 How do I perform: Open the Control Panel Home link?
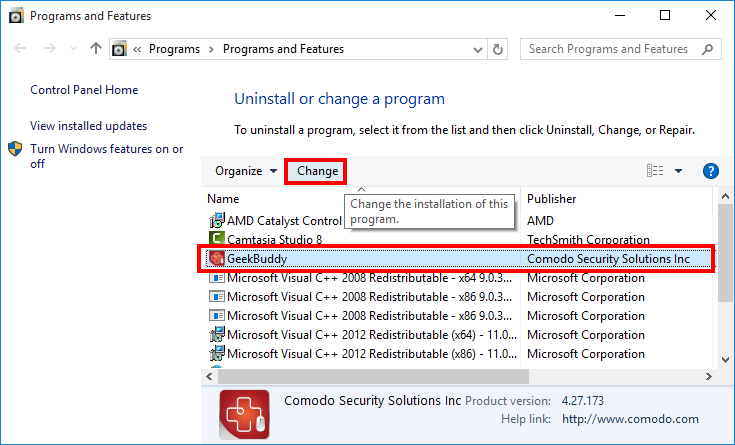(x=84, y=90)
